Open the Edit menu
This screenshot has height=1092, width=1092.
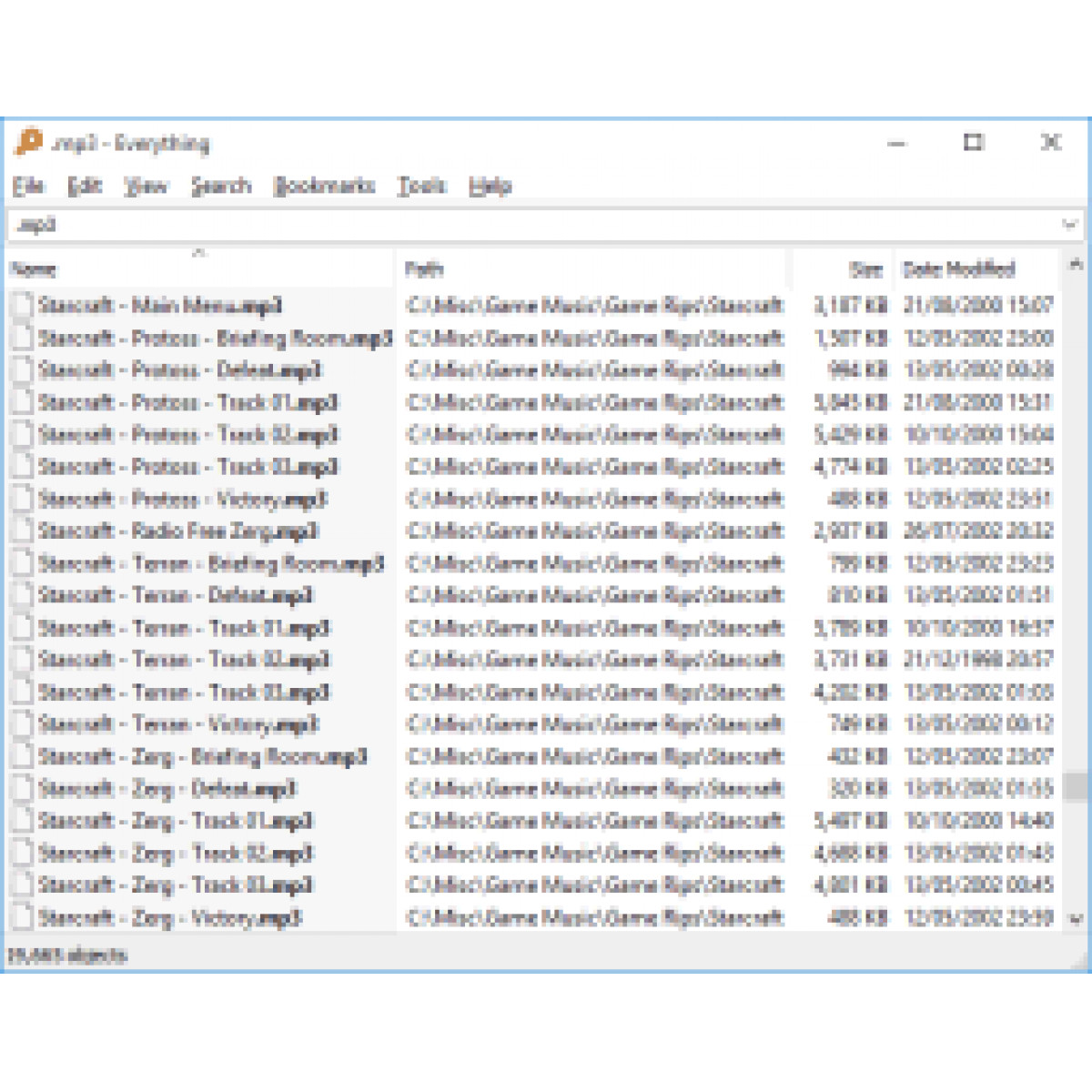85,186
